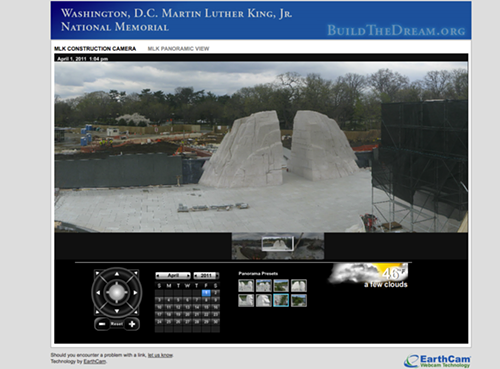The image size is (500, 369).
Task: Select April 2 in the calendar
Action: click(215, 293)
